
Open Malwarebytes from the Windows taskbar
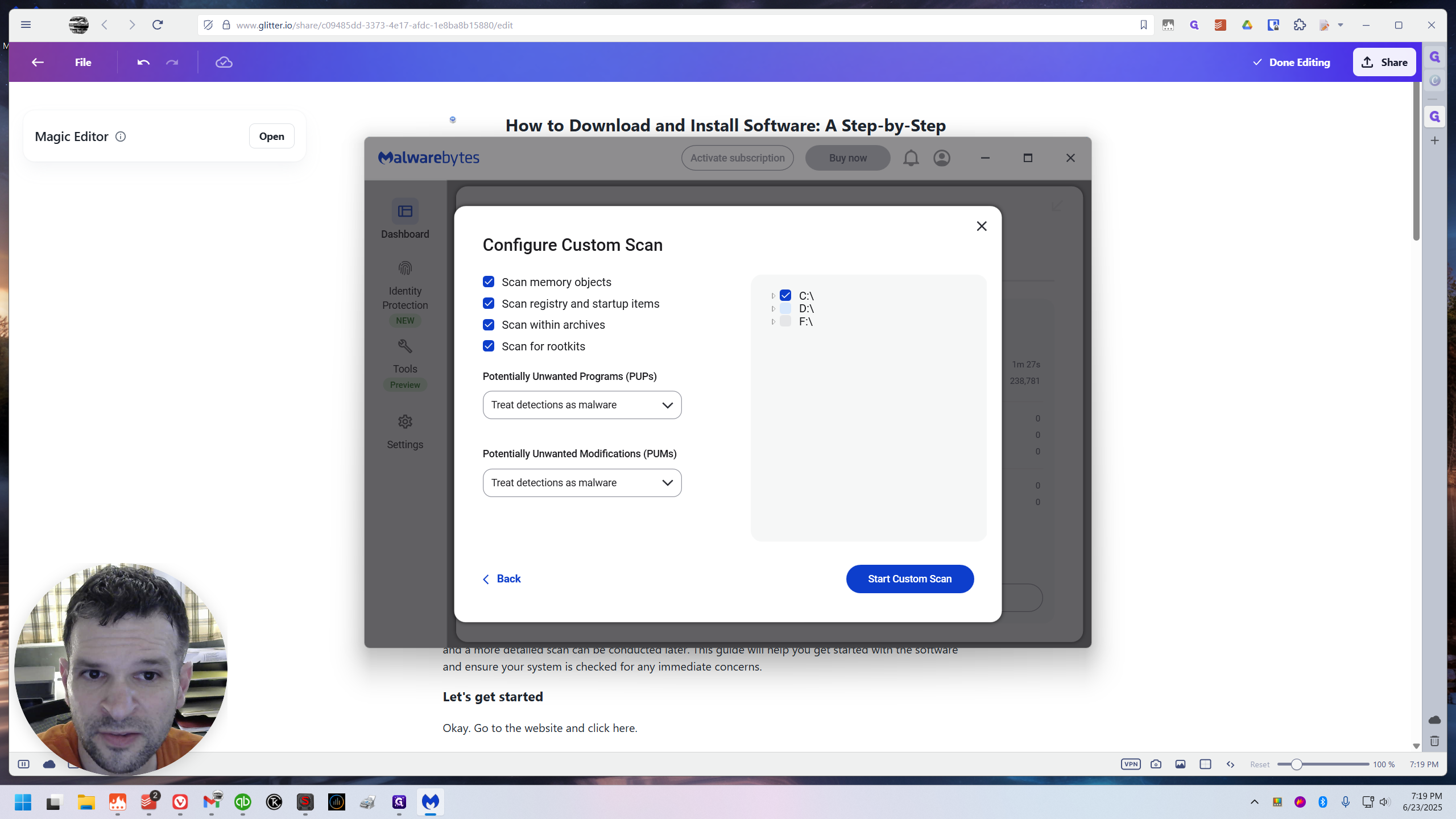click(x=431, y=802)
